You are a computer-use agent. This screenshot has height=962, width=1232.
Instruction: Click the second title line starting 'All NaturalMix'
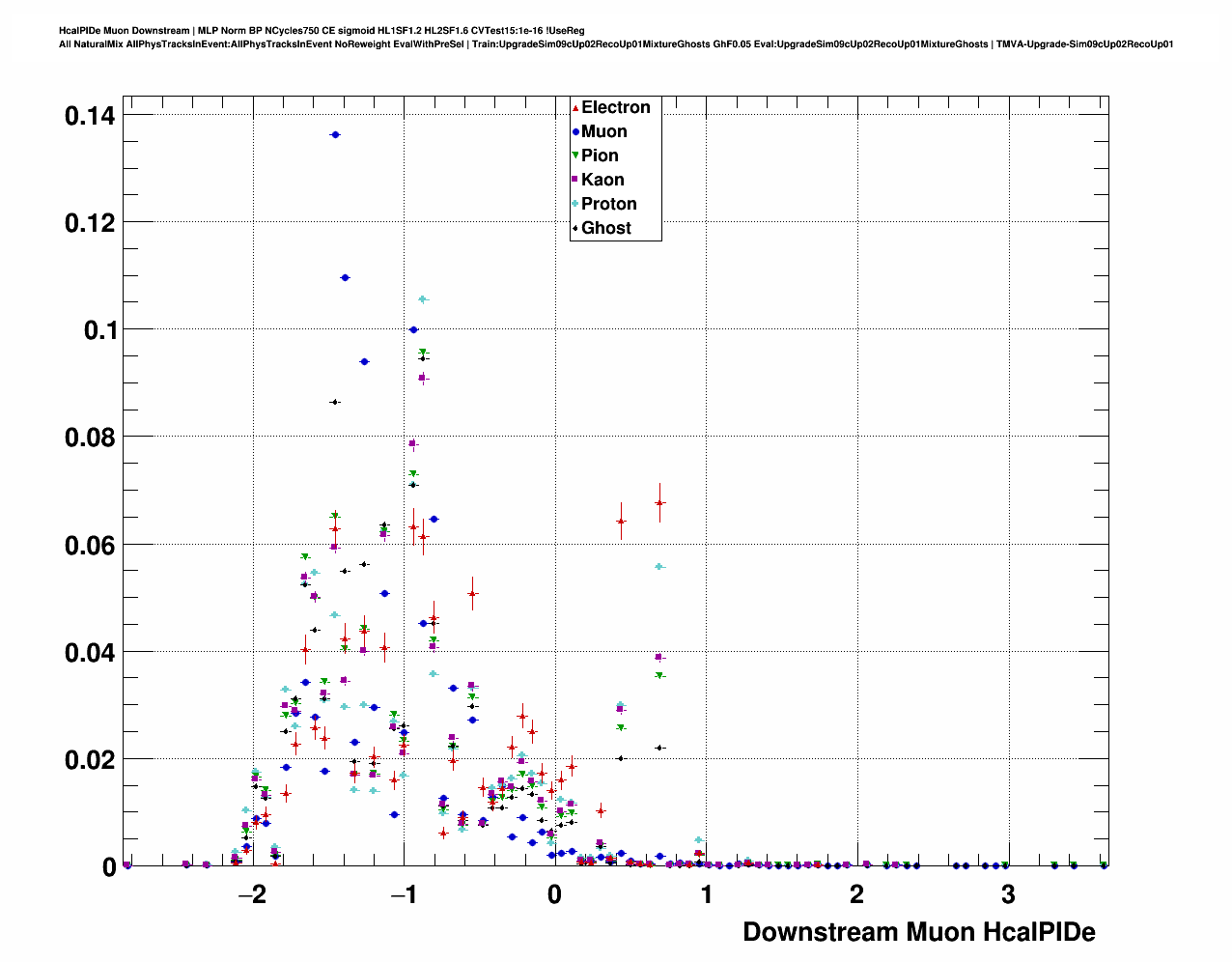[616, 44]
